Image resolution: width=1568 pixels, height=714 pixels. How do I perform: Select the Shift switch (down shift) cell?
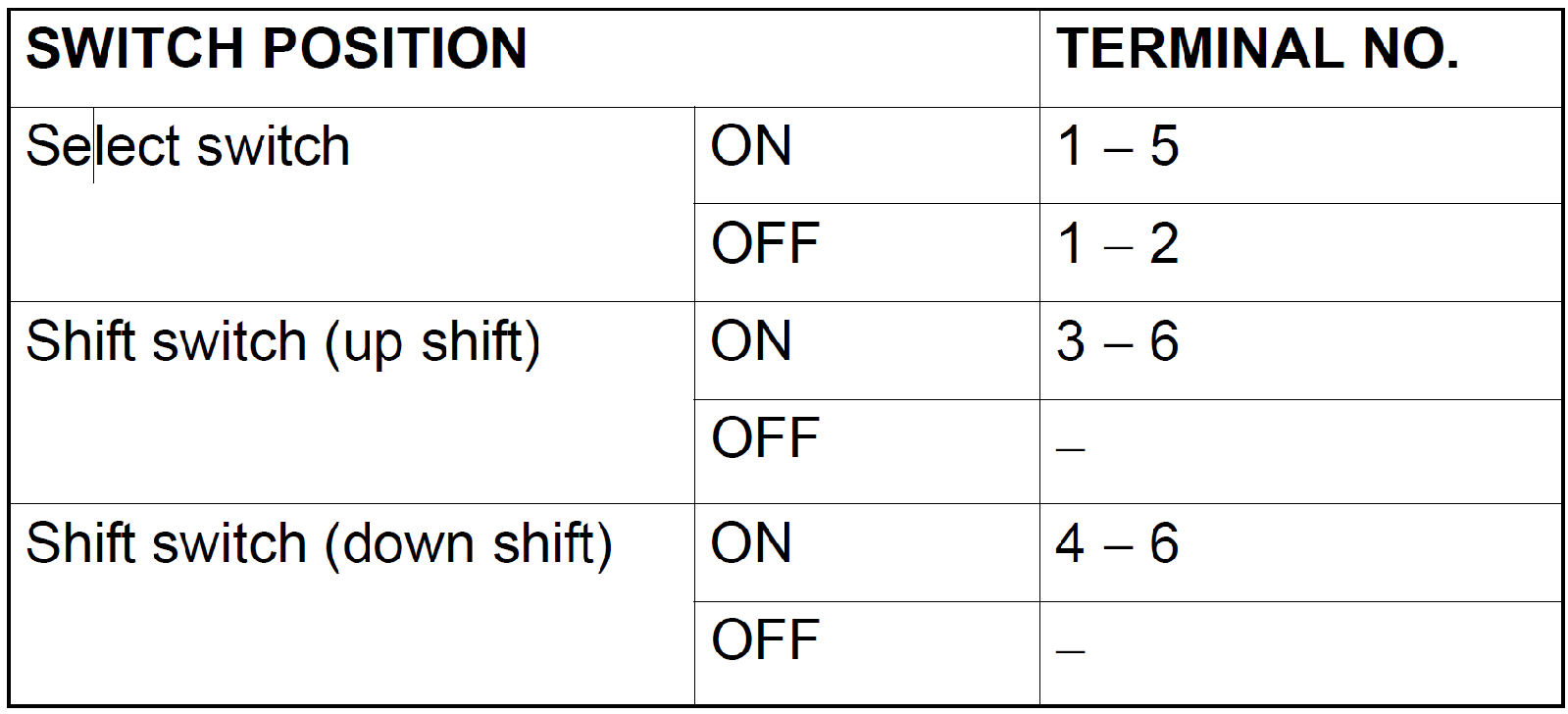point(351,604)
